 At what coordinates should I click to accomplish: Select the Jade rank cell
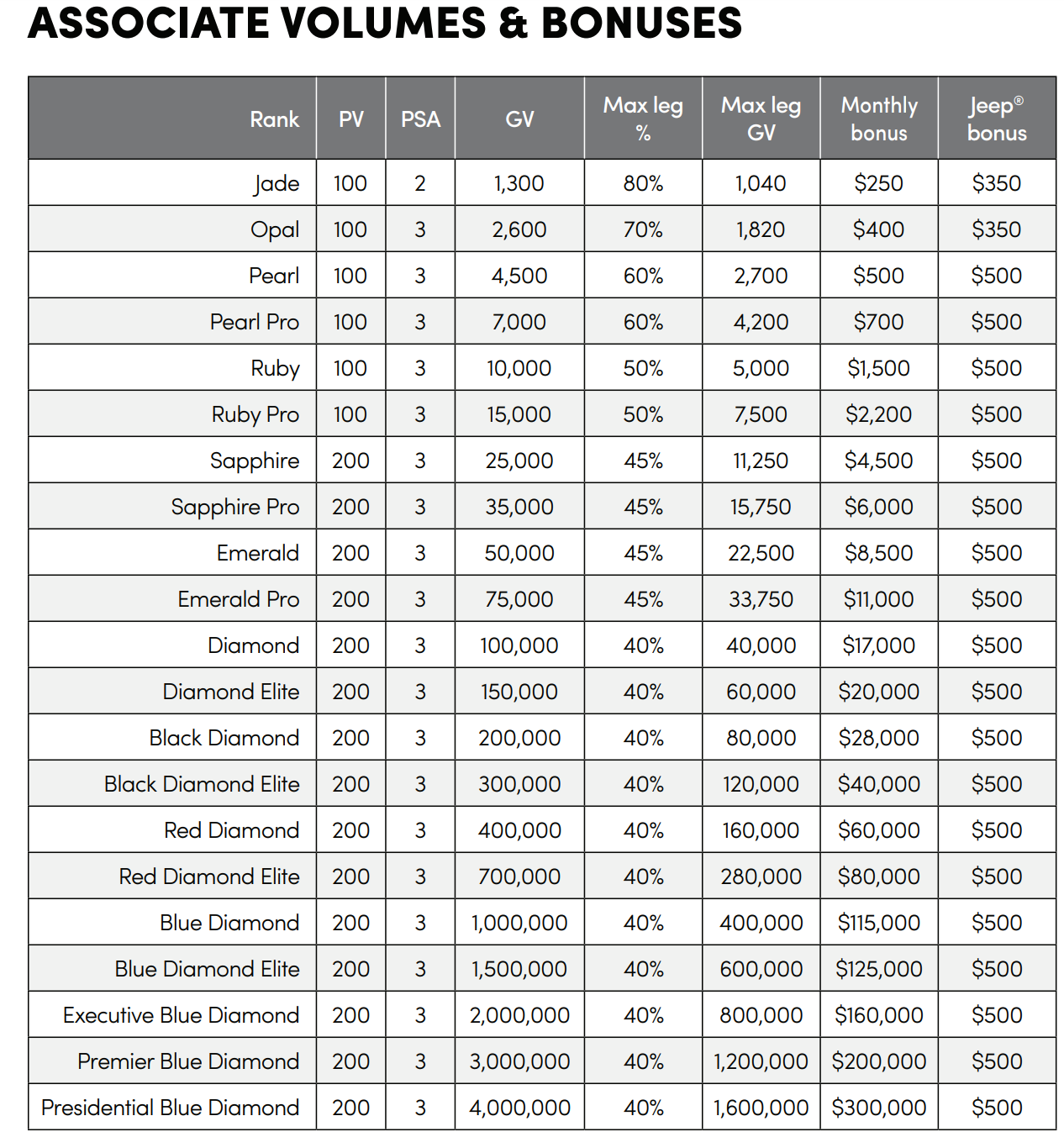[277, 183]
